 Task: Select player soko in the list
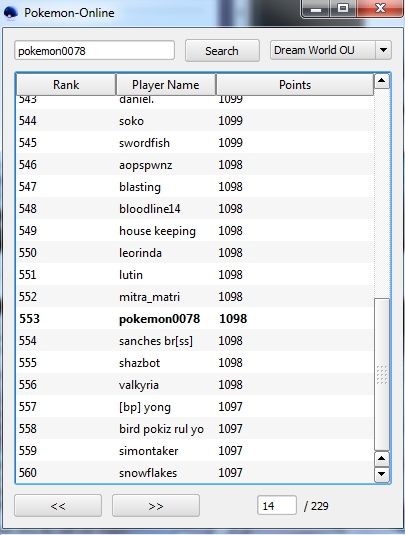[x=195, y=121]
